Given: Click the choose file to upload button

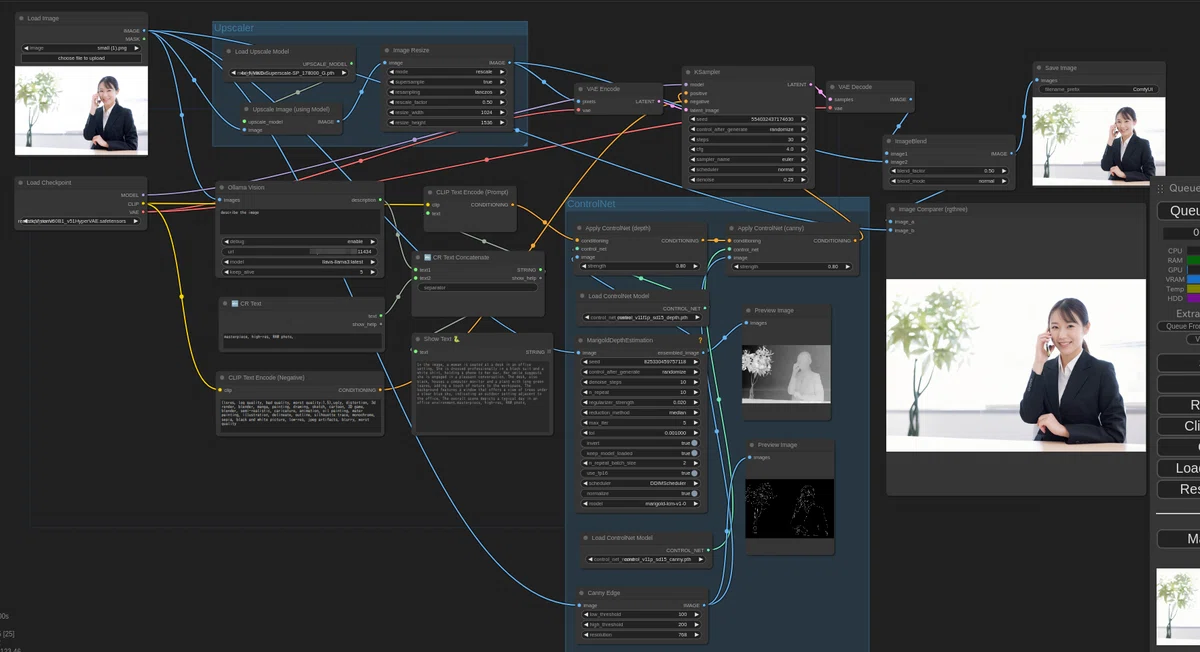Looking at the screenshot, I should coord(81,58).
